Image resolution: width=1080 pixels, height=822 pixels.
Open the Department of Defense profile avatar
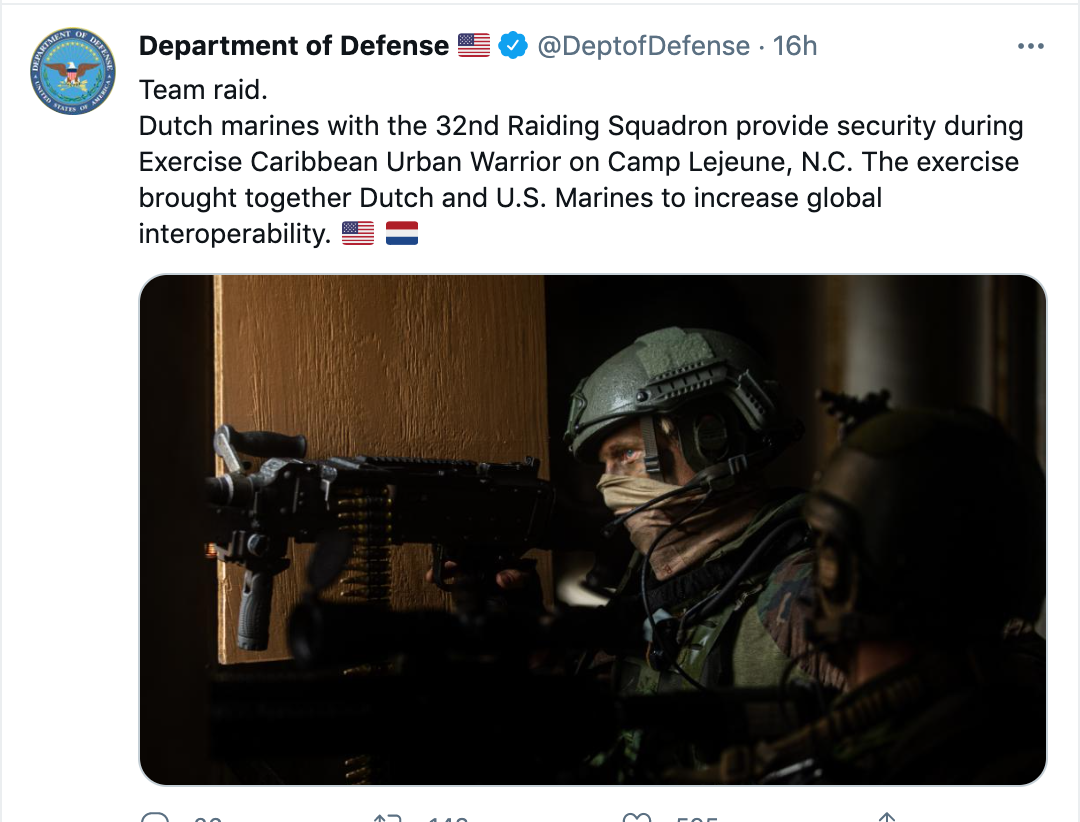pyautogui.click(x=73, y=71)
